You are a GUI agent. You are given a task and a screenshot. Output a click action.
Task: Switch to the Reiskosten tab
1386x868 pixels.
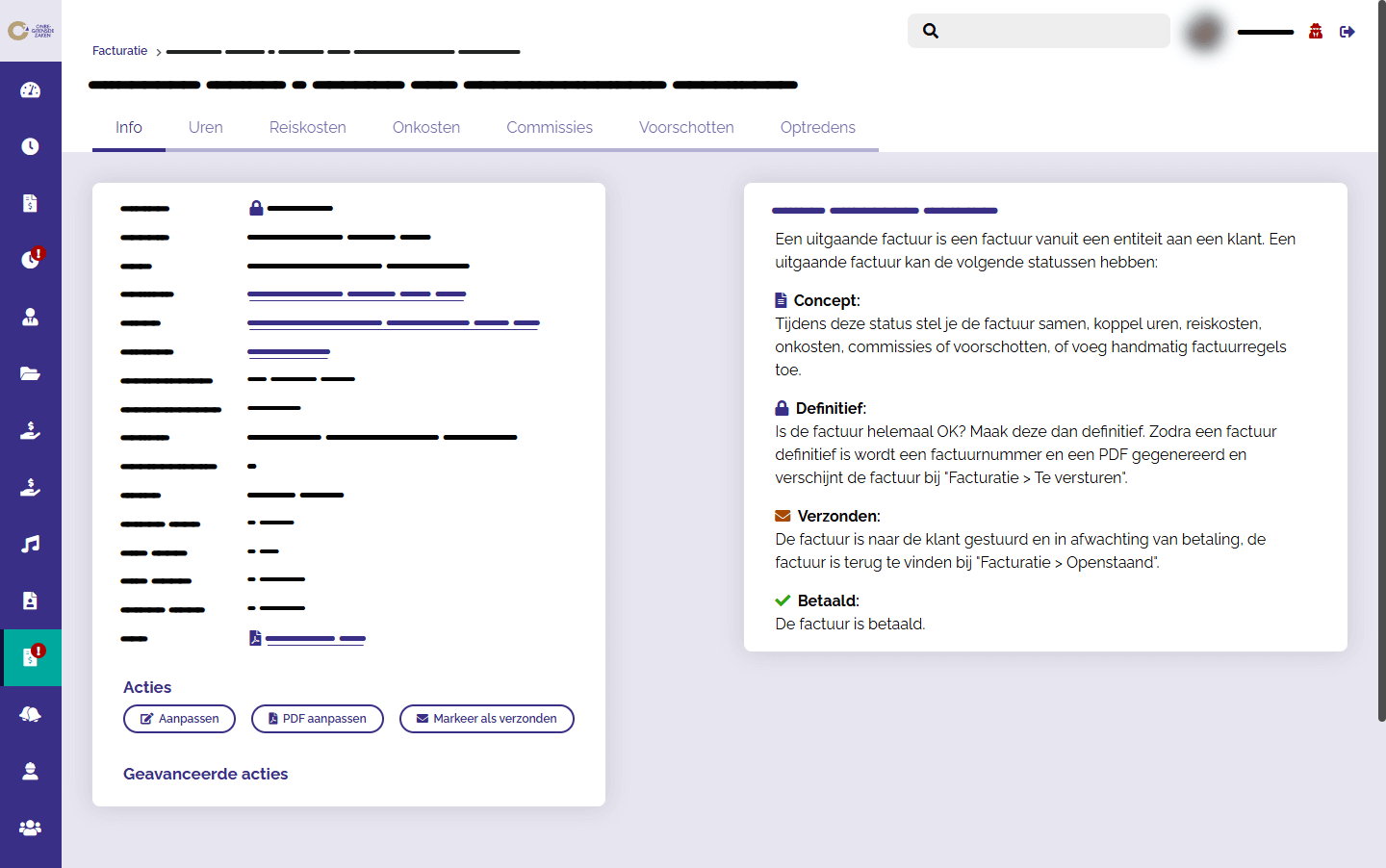307,127
